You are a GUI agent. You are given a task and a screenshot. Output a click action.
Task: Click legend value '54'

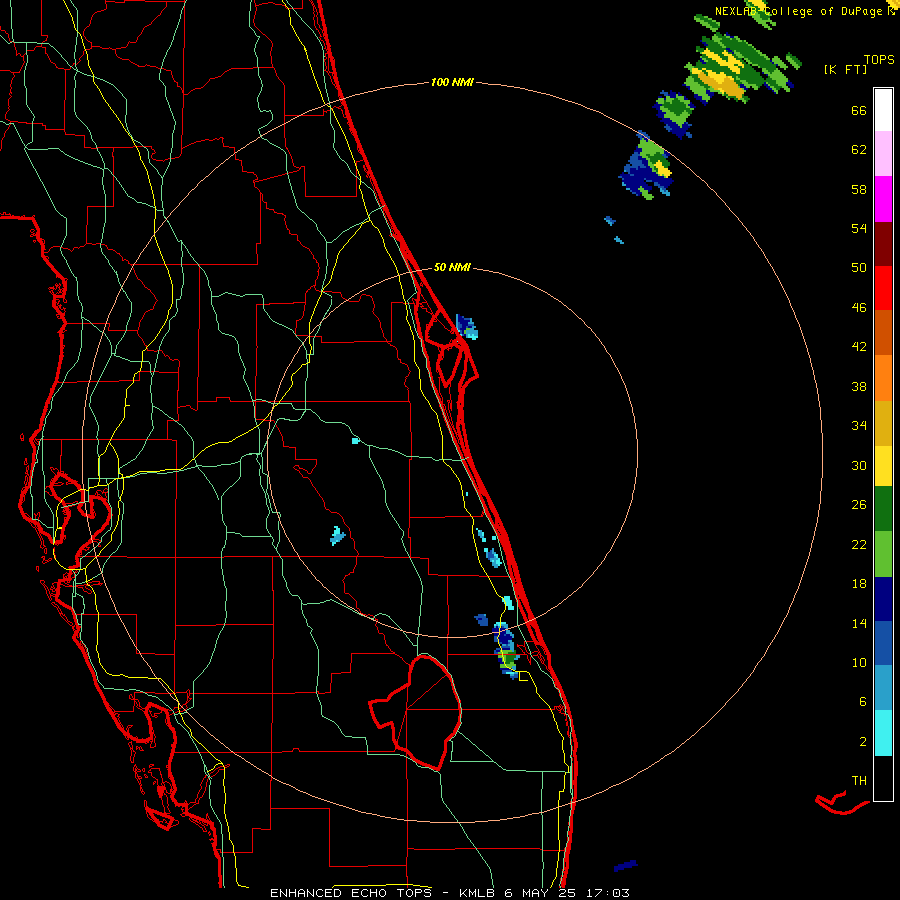[x=859, y=228]
